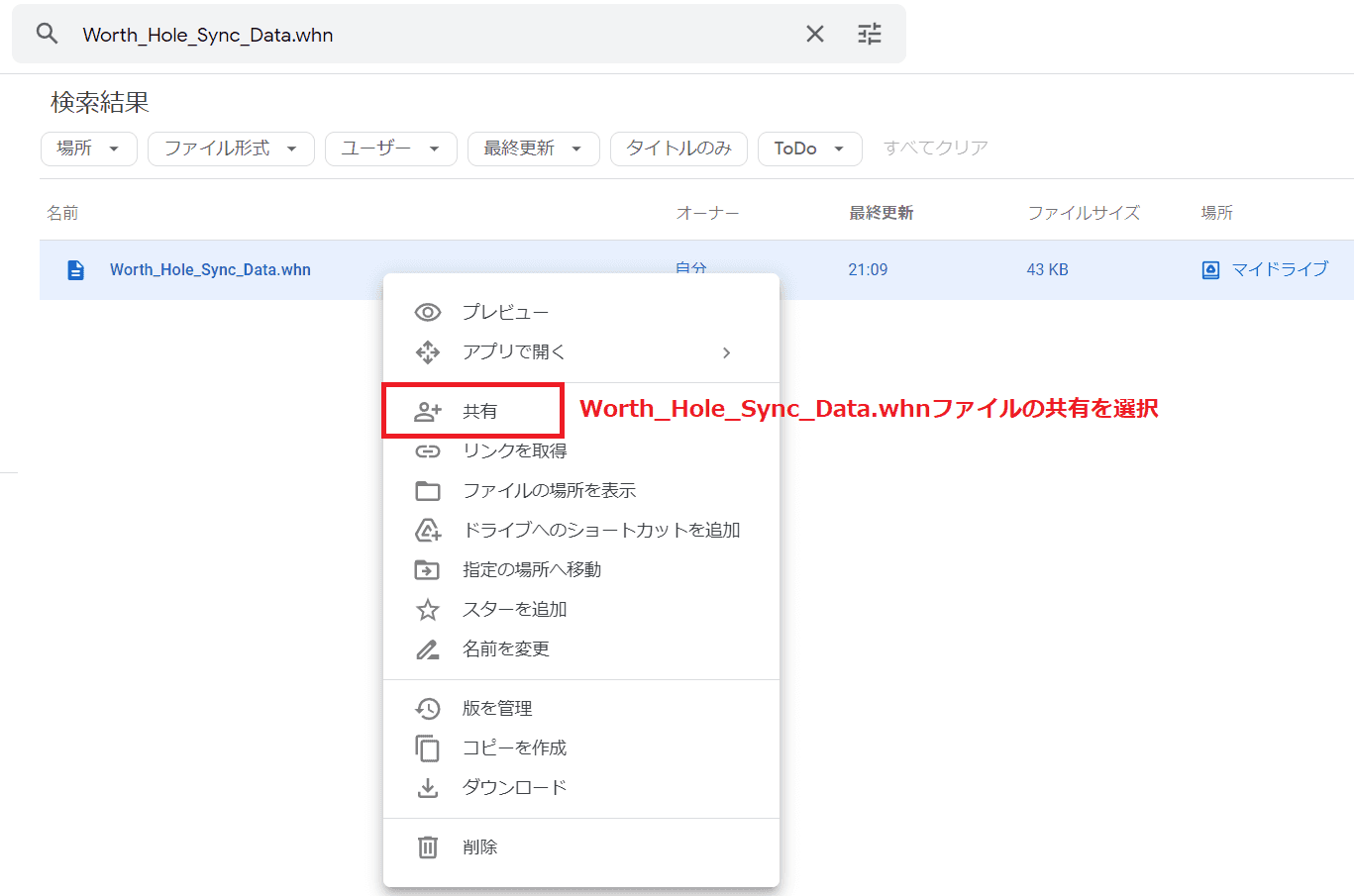Open the 最終更新 filter dropdown
This screenshot has width=1354, height=896.
533,149
